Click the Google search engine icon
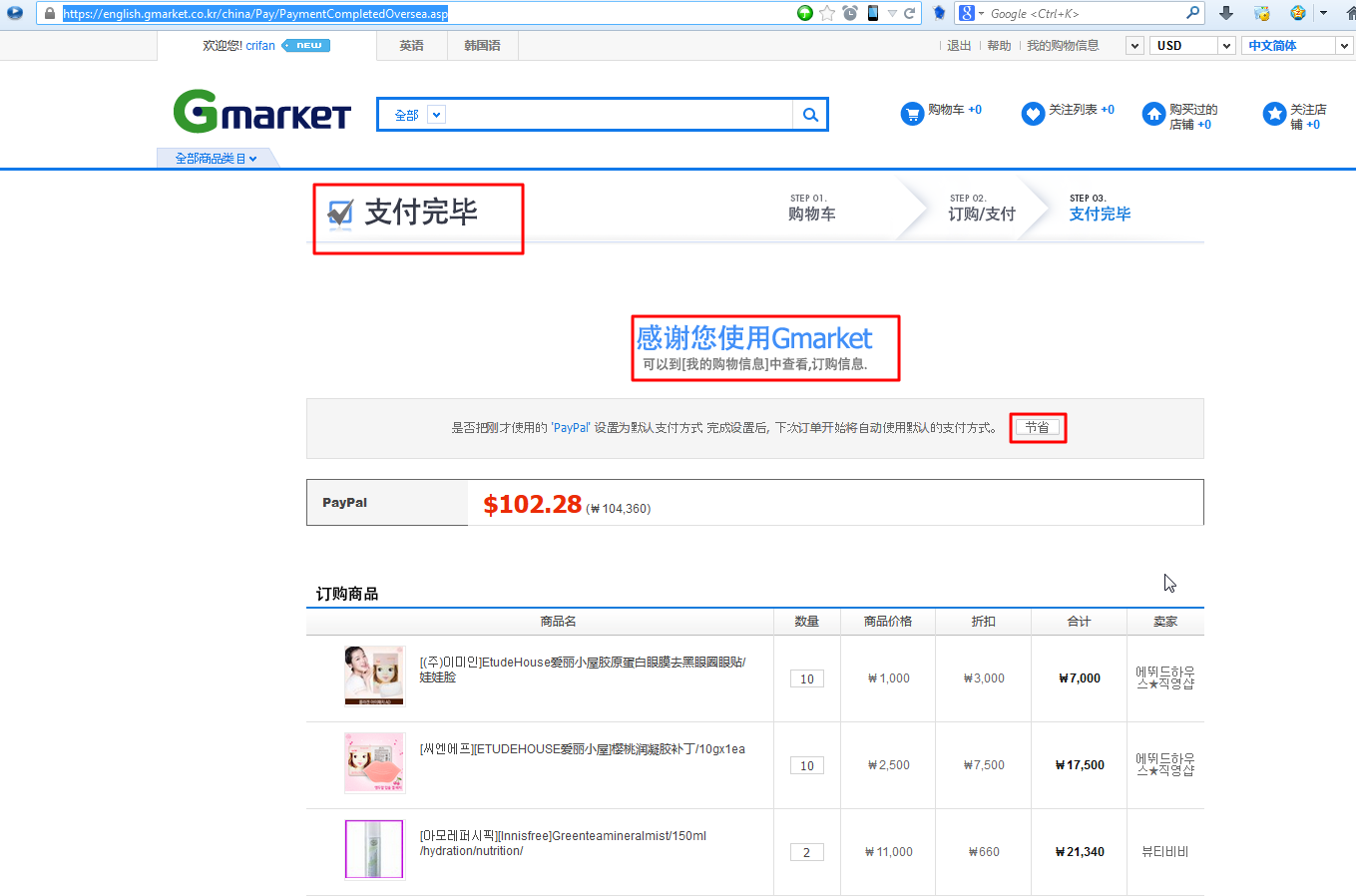Screen dimensions: 1356x896 (966, 13)
